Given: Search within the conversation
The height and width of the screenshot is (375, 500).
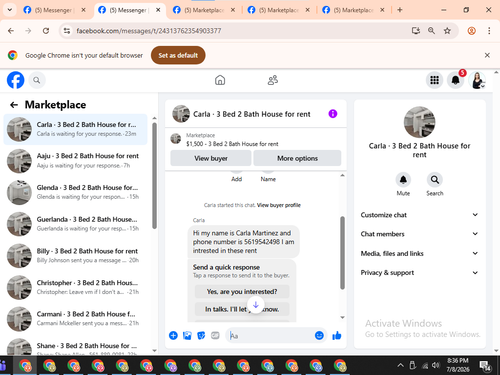Looking at the screenshot, I should 435,180.
